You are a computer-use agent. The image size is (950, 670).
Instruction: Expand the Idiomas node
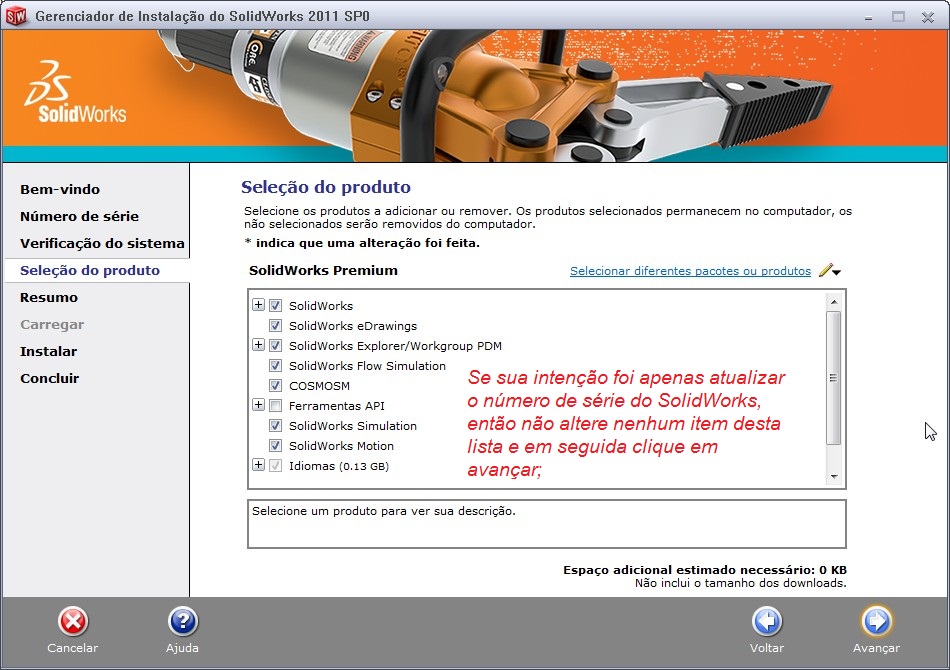tap(258, 465)
